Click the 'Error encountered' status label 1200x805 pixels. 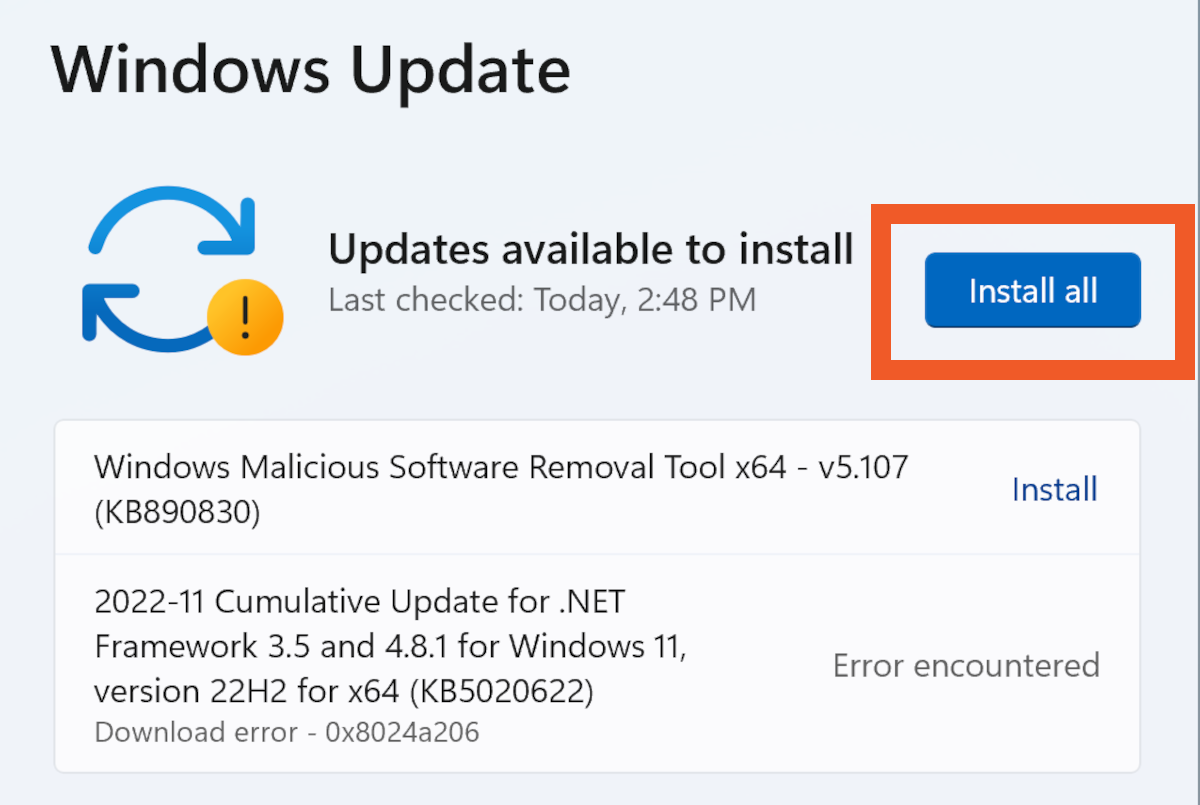tap(966, 665)
